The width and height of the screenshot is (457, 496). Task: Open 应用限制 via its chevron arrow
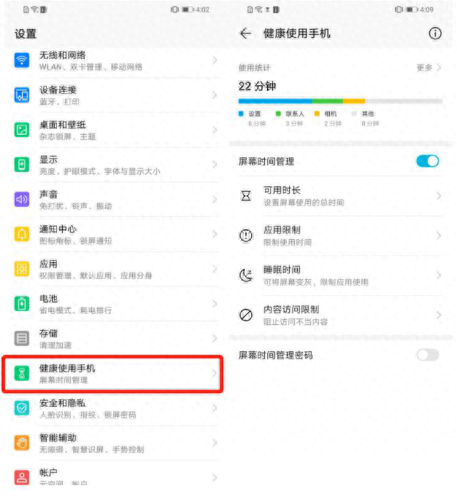[x=439, y=236]
